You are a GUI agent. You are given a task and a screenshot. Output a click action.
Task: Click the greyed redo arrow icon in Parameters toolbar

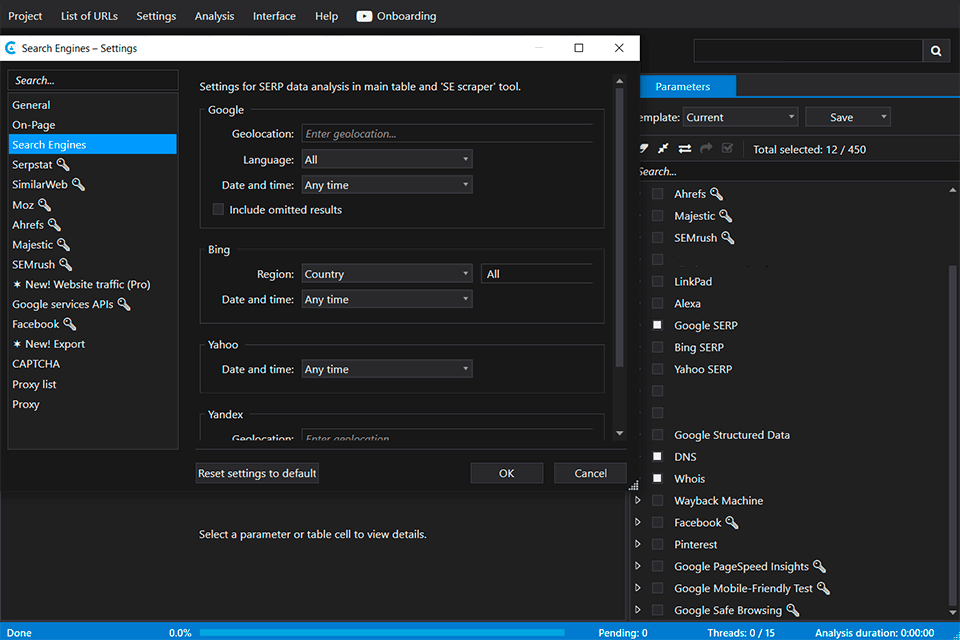pyautogui.click(x=706, y=149)
